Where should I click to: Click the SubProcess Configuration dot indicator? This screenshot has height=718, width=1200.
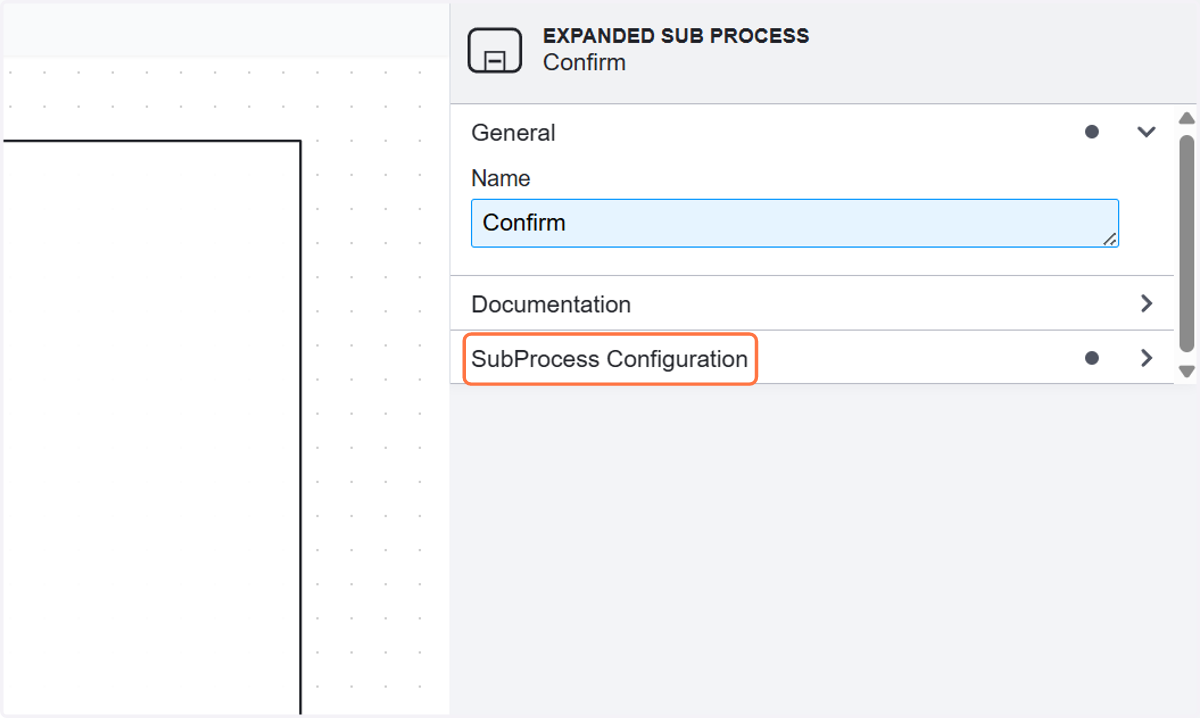[x=1092, y=358]
